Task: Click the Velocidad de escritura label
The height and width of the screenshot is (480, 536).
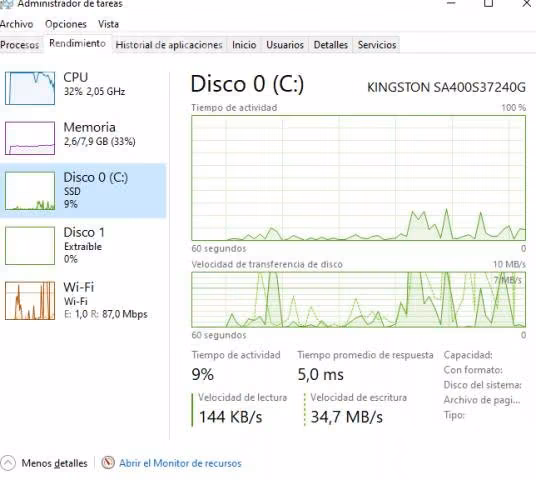Action: (359, 397)
